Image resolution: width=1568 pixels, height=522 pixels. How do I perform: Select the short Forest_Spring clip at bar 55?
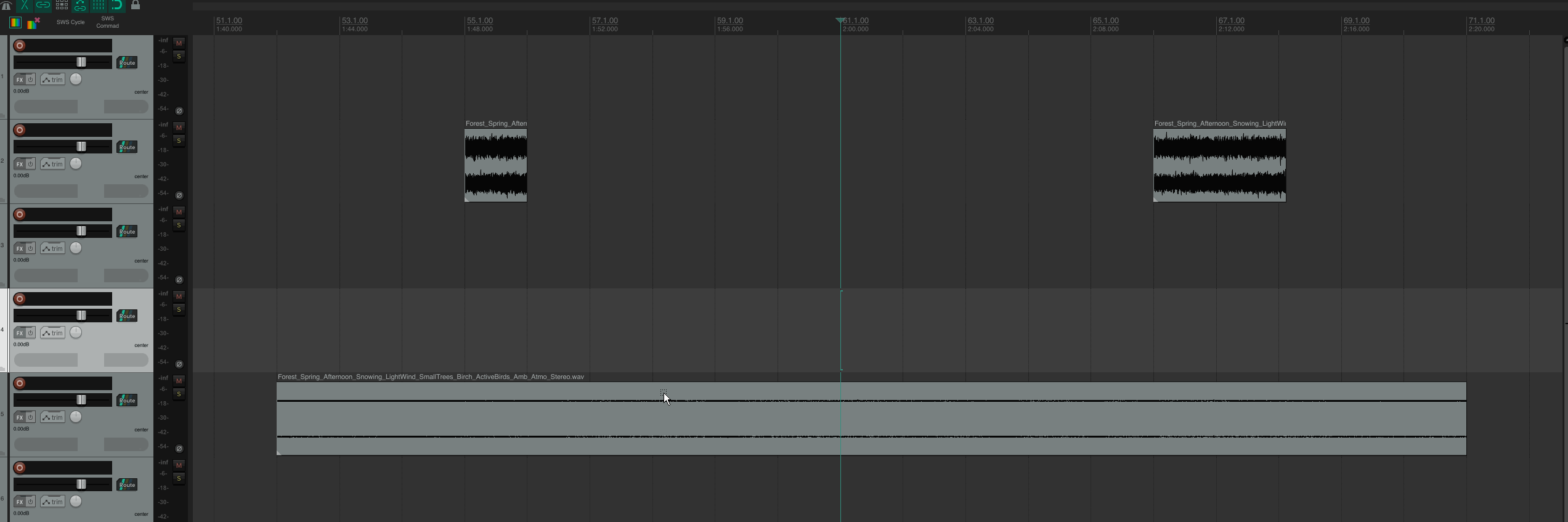[496, 165]
